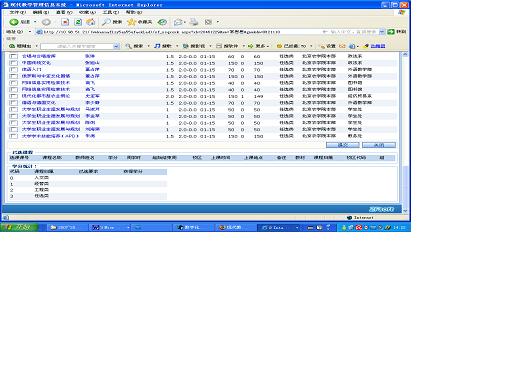This screenshot has height=384, width=512.
Task: Tick the checkbox for the APD course row
Action: [x=14, y=136]
